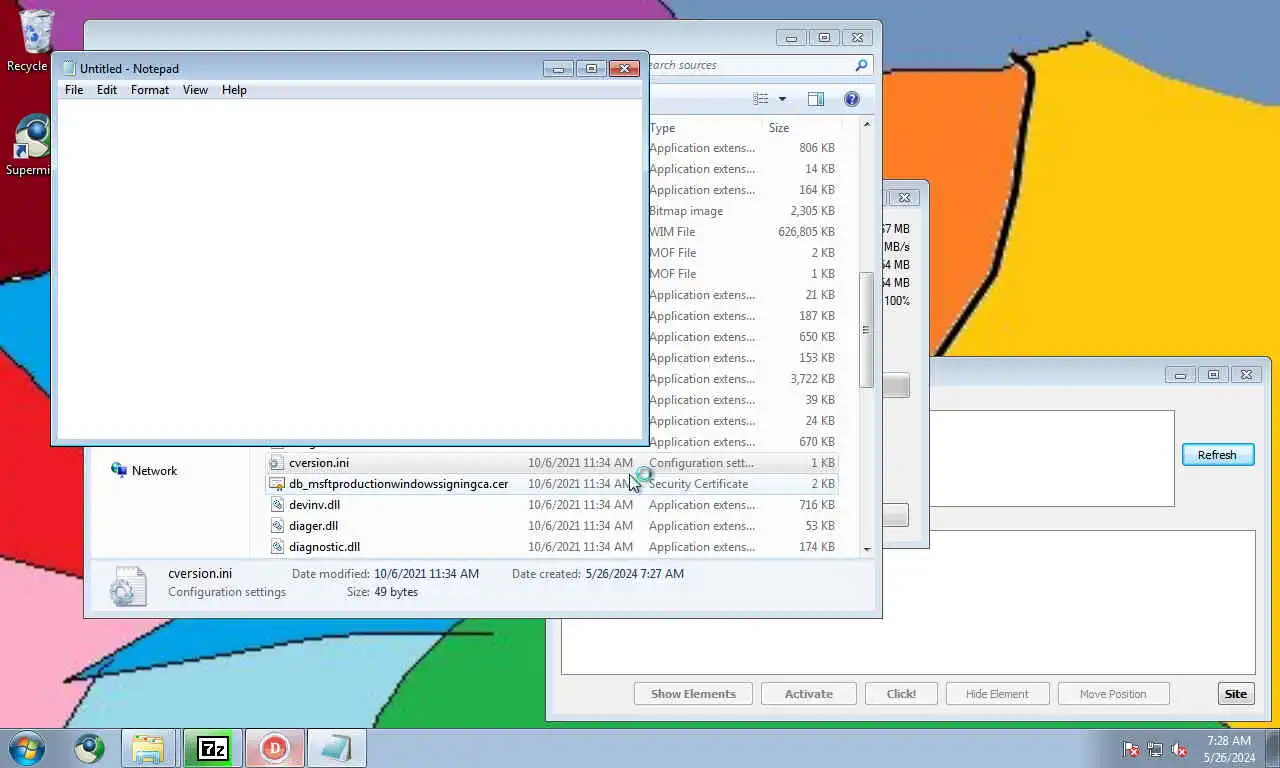
Task: Open the view options dropdown arrow
Action: pyautogui.click(x=782, y=99)
